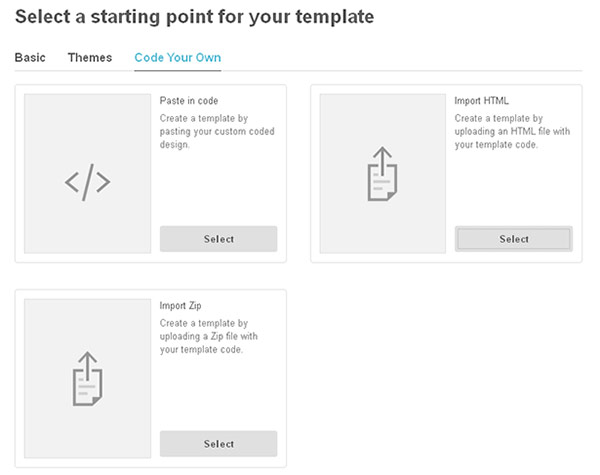Click the code brackets icon in Paste in code
This screenshot has width=600, height=475.
[87, 183]
